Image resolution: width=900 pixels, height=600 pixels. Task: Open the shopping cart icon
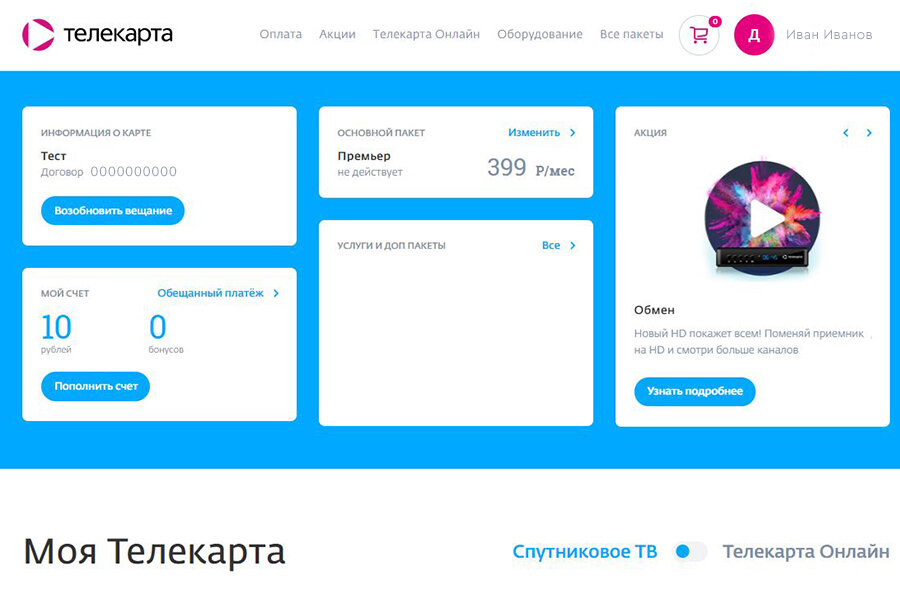click(699, 35)
